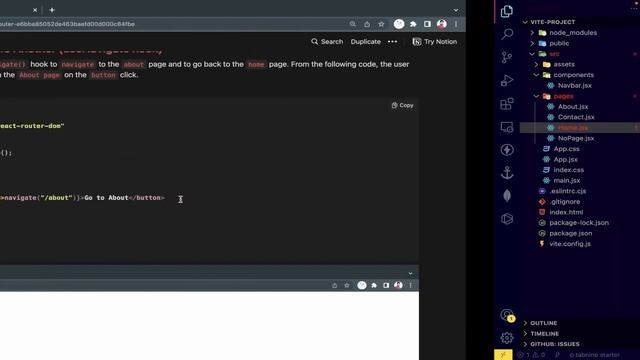Open About.jsx in the explorer
Image resolution: width=640 pixels, height=360 pixels.
coord(573,107)
